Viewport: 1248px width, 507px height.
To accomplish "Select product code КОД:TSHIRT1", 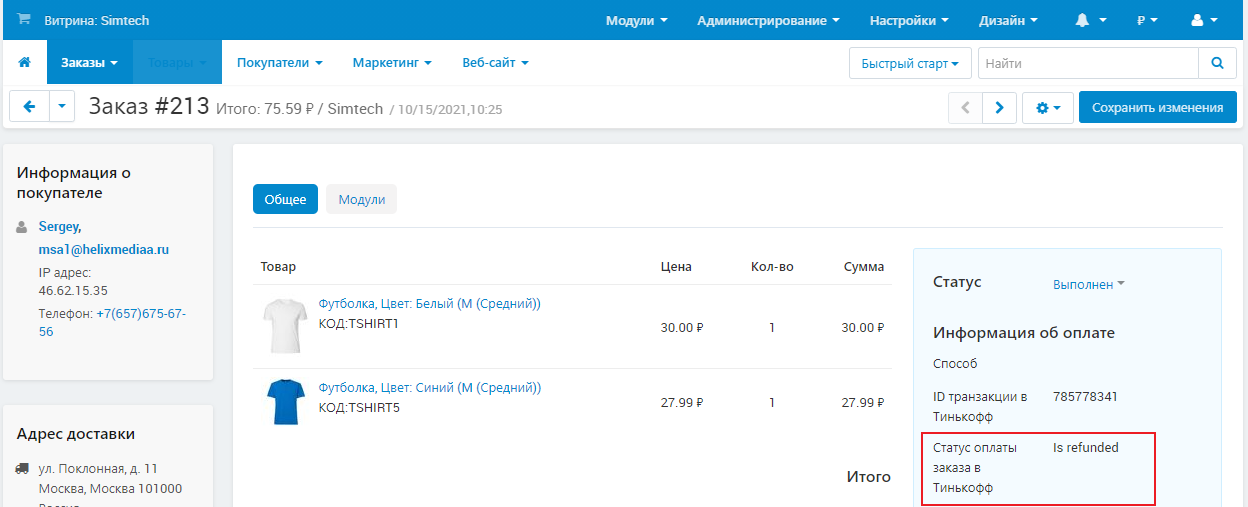I will tap(358, 323).
